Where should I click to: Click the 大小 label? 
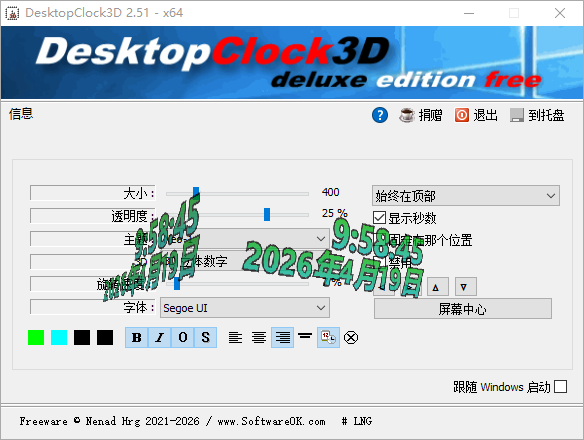pos(139,193)
